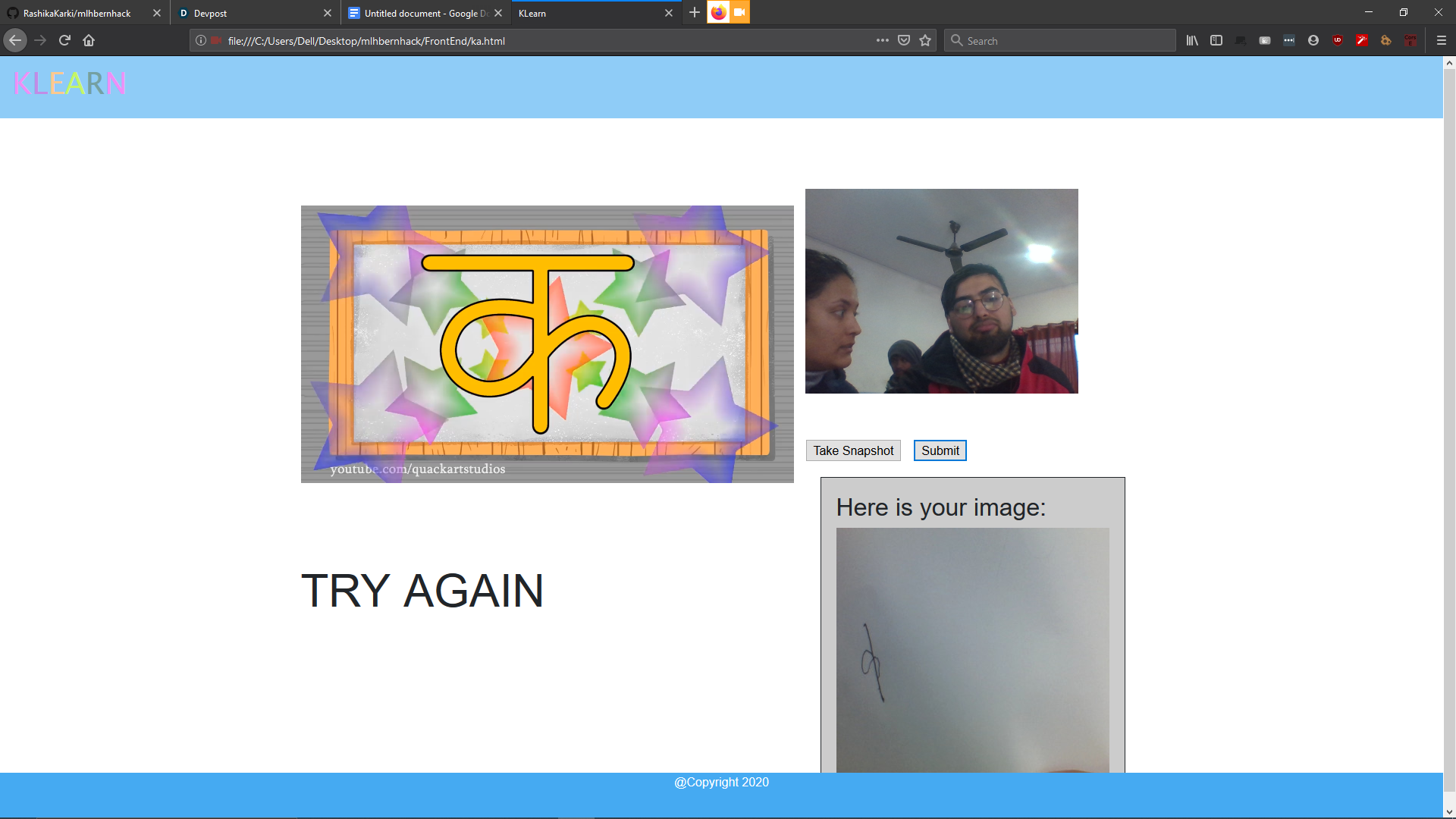Click the Firefox home icon
Image resolution: width=1456 pixels, height=819 pixels.
[89, 41]
